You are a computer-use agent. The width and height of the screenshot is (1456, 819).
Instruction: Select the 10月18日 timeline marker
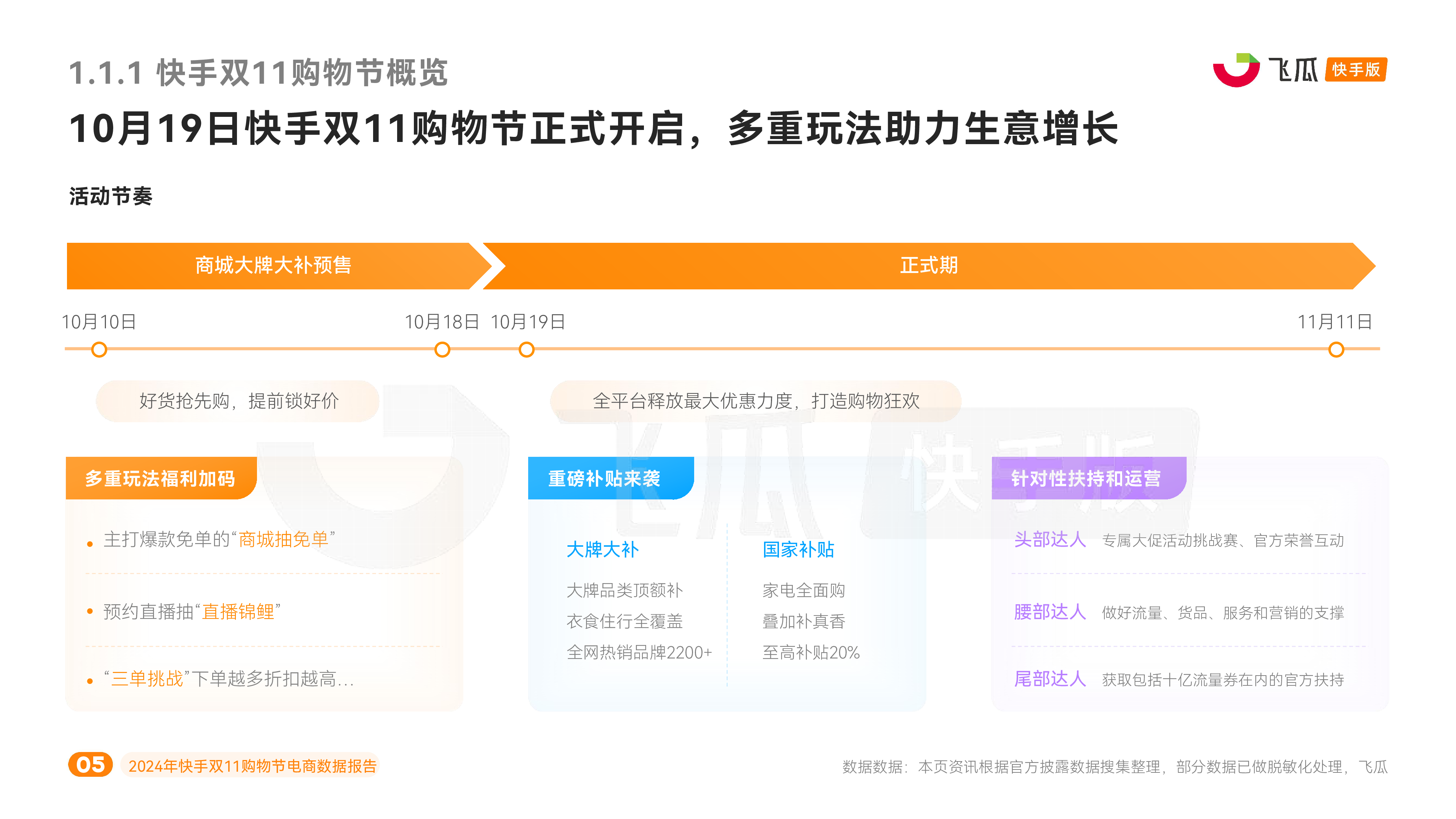(442, 350)
